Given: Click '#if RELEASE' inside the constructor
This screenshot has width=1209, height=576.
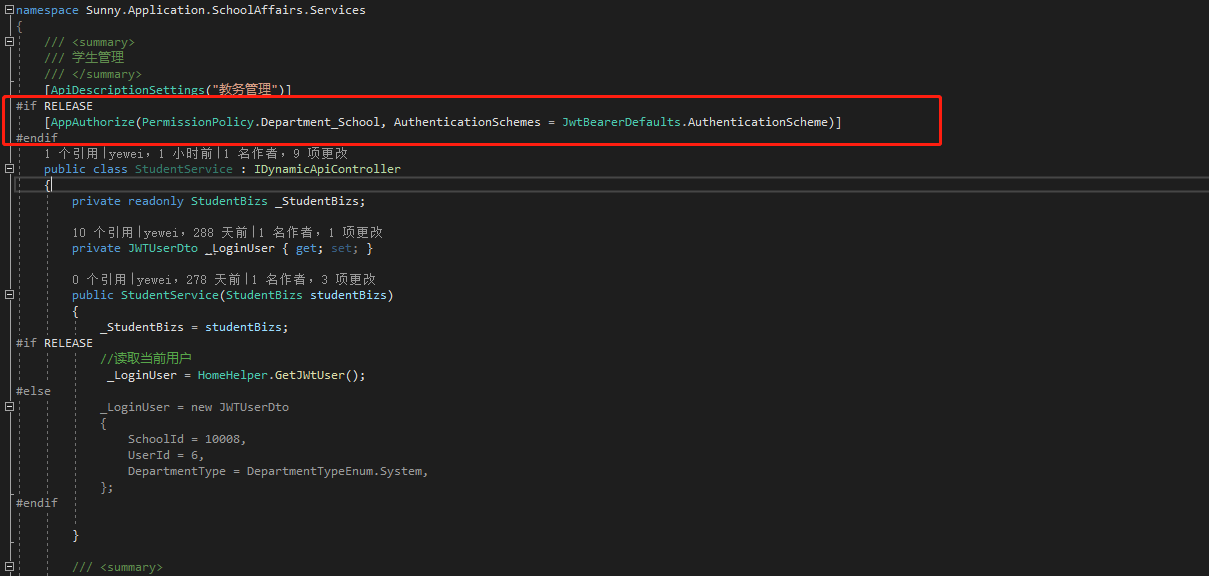Looking at the screenshot, I should pyautogui.click(x=54, y=343).
